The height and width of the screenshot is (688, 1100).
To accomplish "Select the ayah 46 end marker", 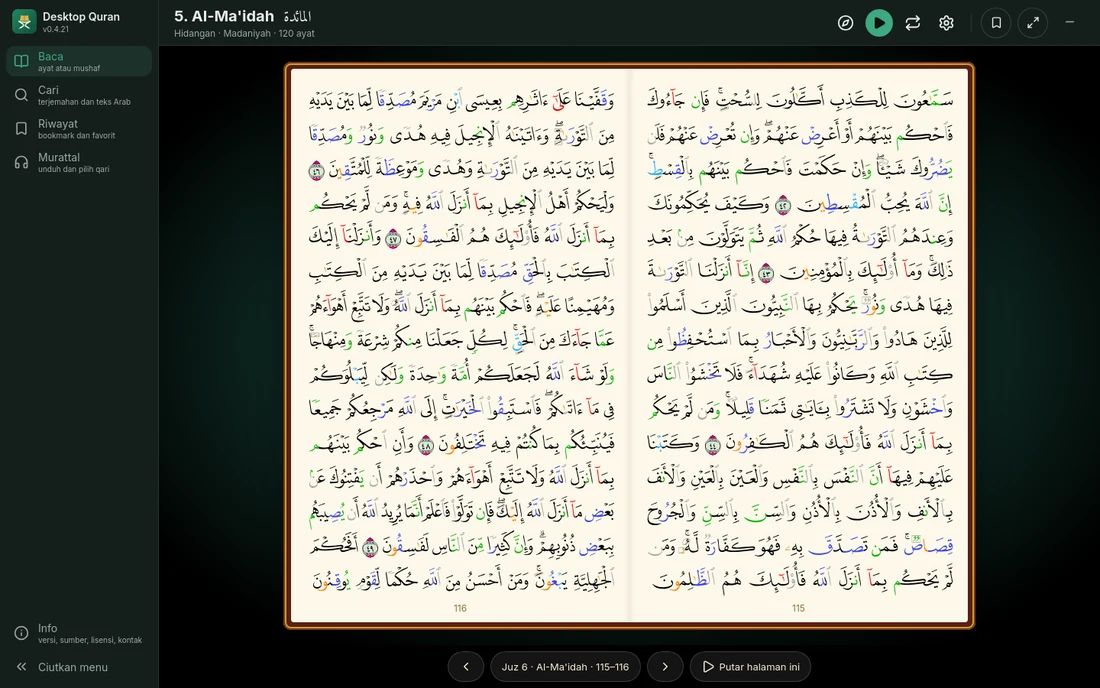I will click(x=316, y=170).
